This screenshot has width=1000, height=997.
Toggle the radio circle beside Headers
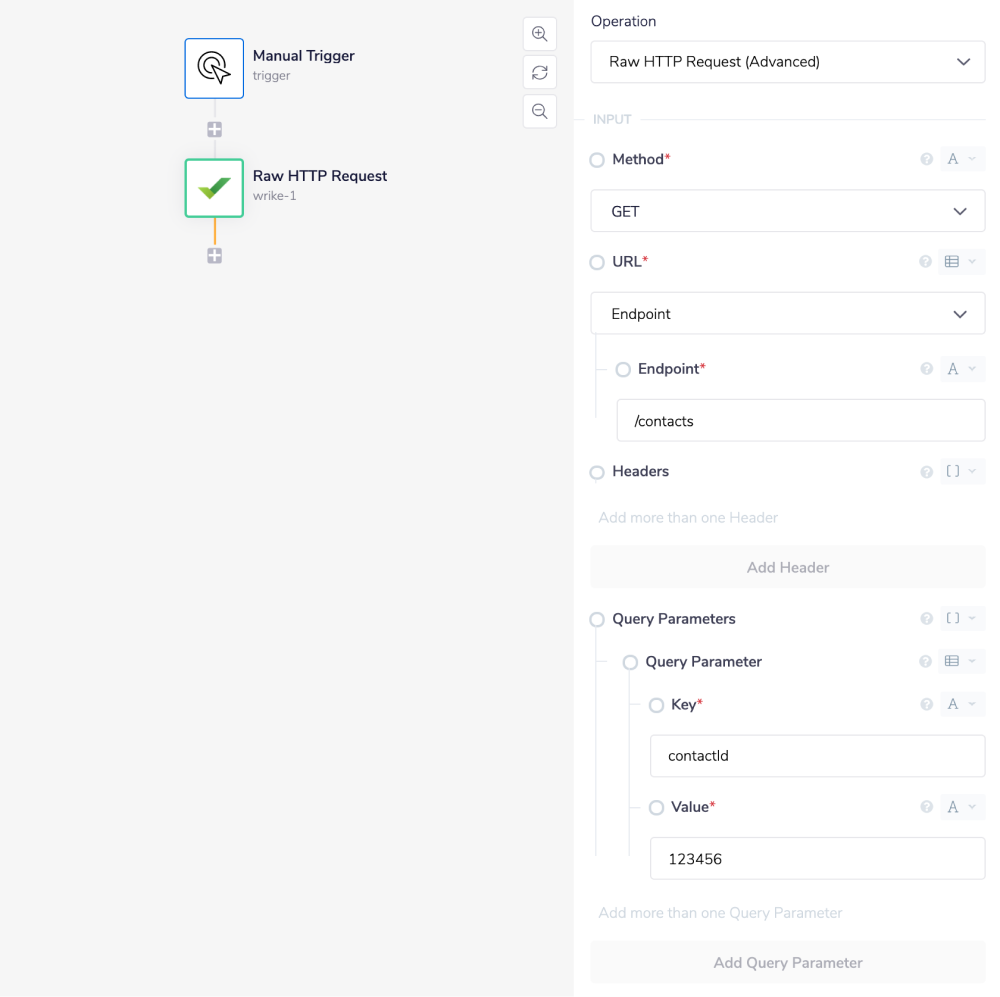pos(597,472)
